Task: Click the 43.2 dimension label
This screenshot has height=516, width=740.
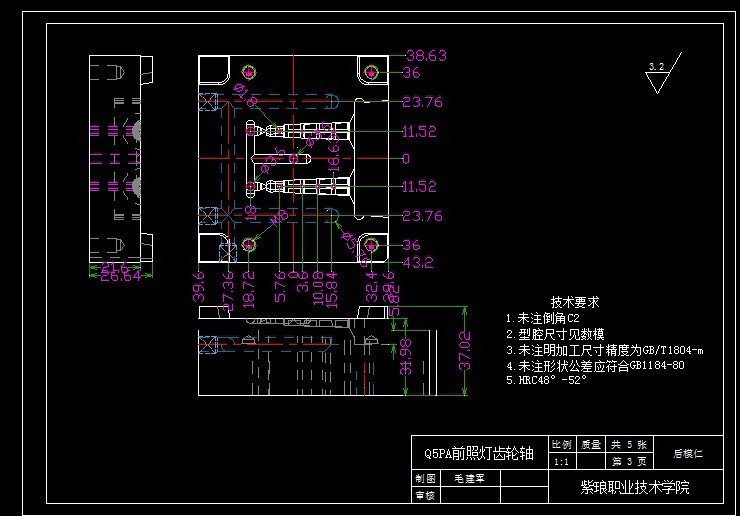Action: pos(417,262)
